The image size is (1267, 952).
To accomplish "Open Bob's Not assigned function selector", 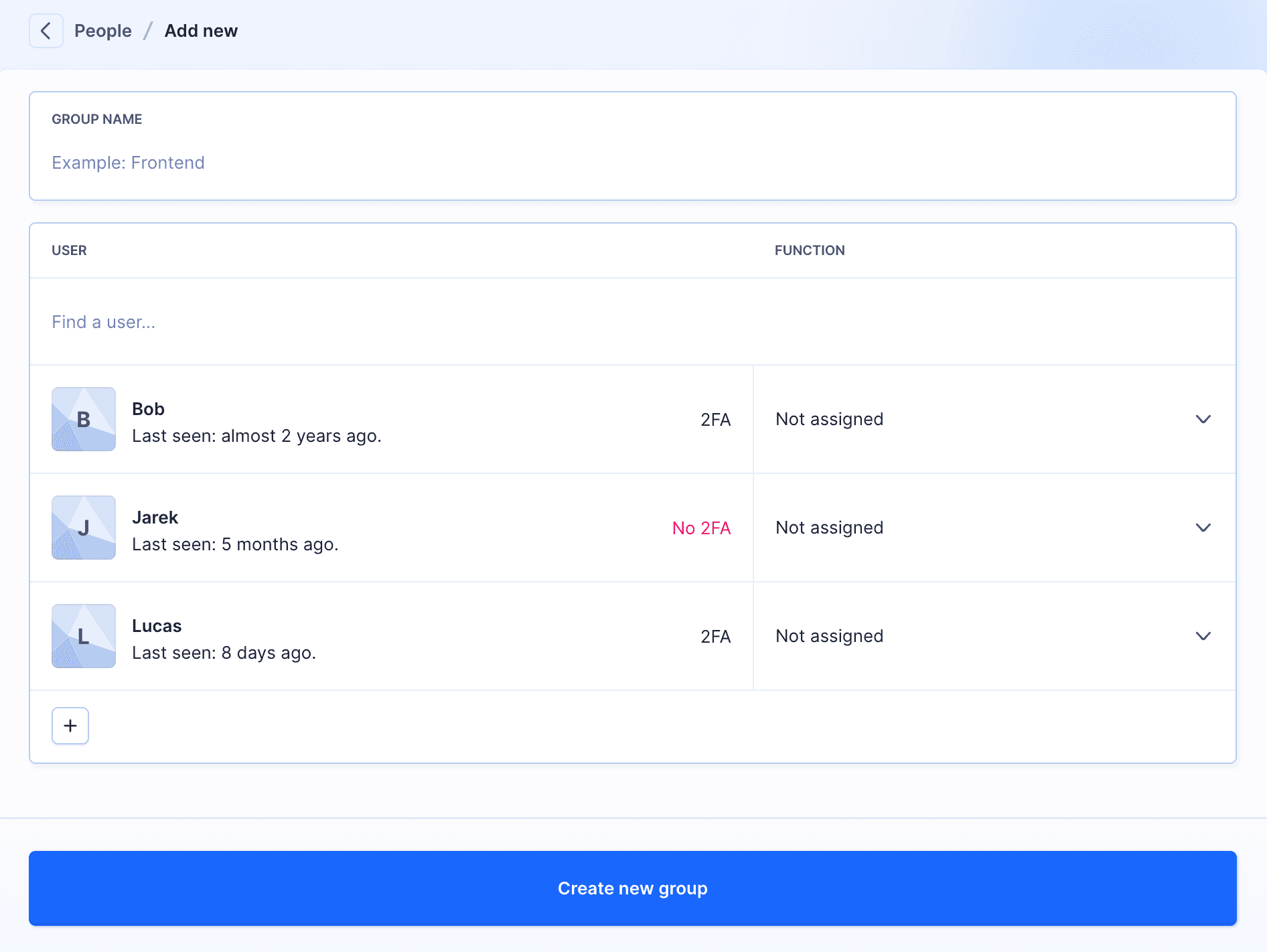I will coord(829,419).
